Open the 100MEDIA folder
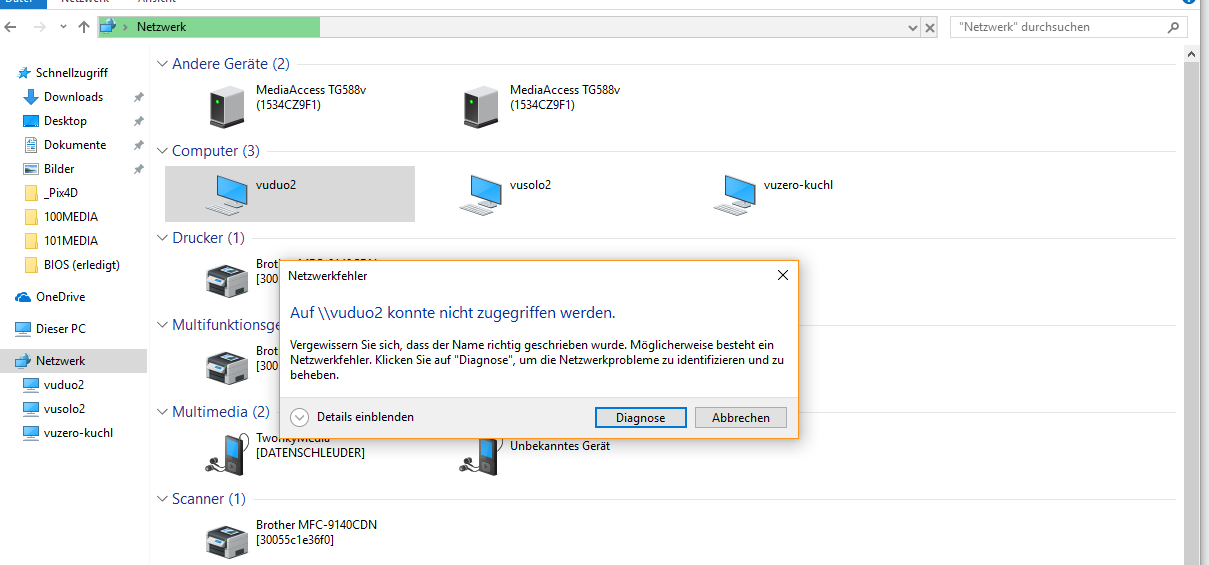The image size is (1209, 565). (x=71, y=217)
